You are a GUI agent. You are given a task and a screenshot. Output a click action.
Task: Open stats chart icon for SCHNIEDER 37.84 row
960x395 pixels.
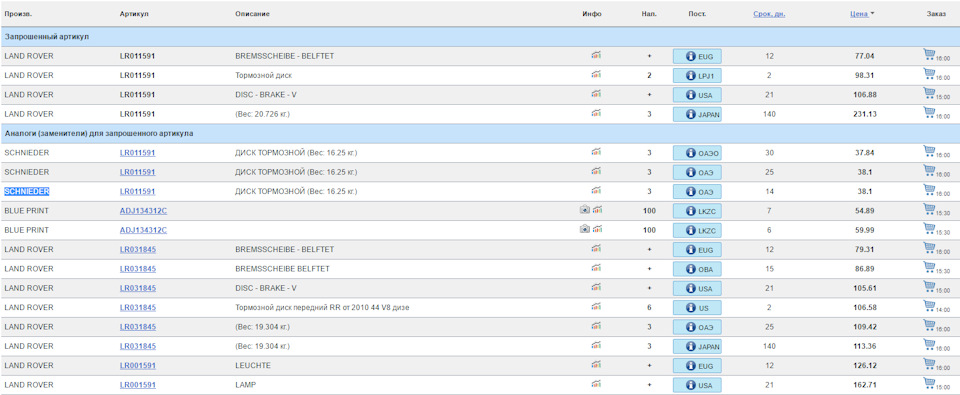click(596, 152)
